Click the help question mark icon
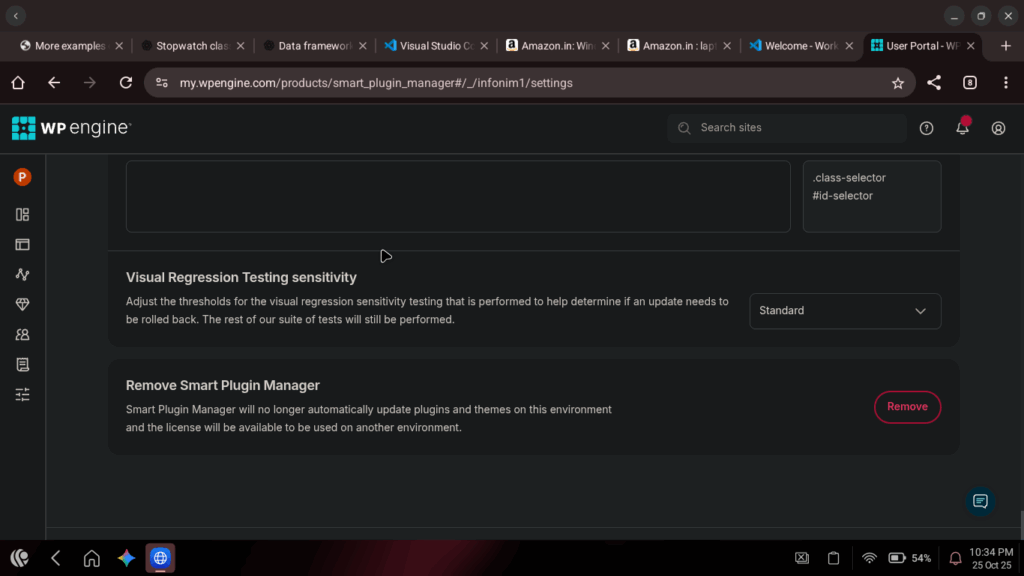 coord(926,128)
